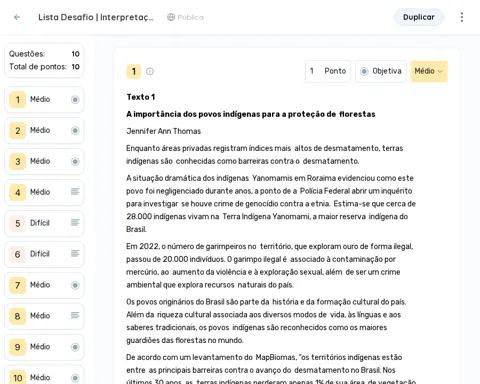This screenshot has width=480, height=384.
Task: Click the Médio label on question 9 row
Action: click(x=40, y=347)
